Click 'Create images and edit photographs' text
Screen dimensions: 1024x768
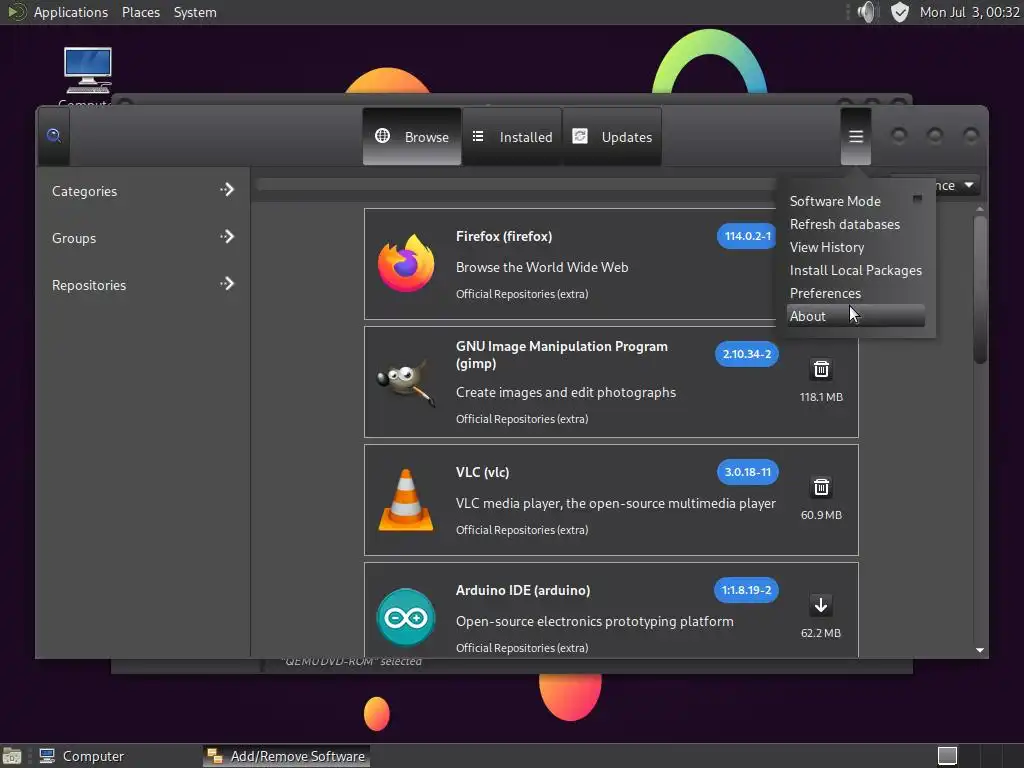coord(566,392)
